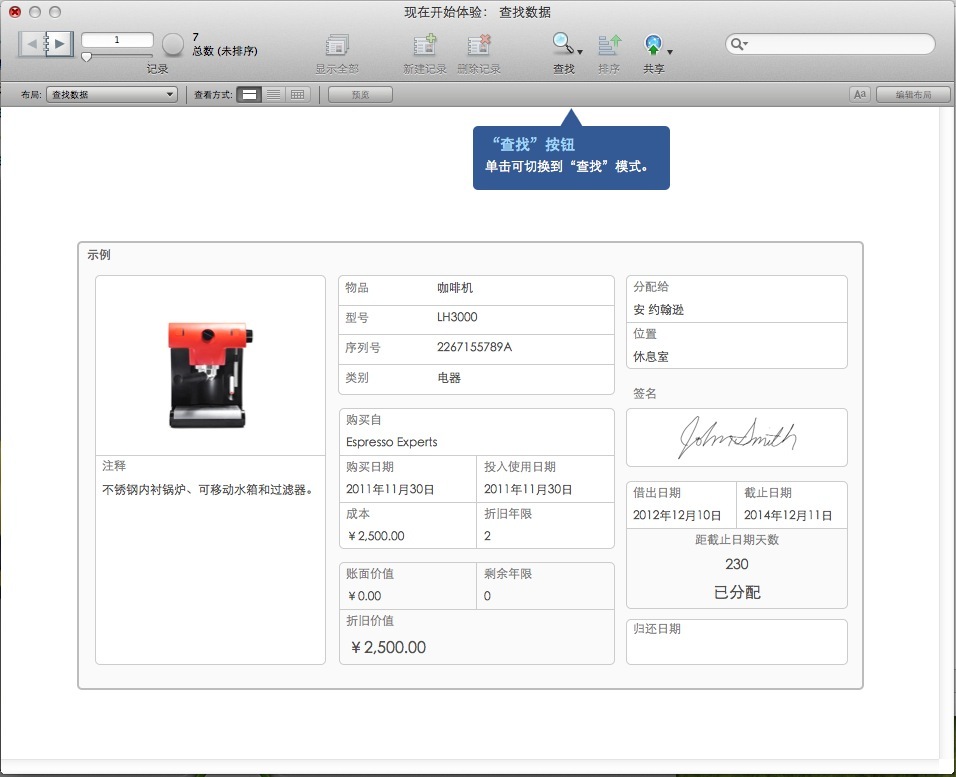Expand the 查找 button's dropdown arrow
956x777 pixels.
[580, 51]
